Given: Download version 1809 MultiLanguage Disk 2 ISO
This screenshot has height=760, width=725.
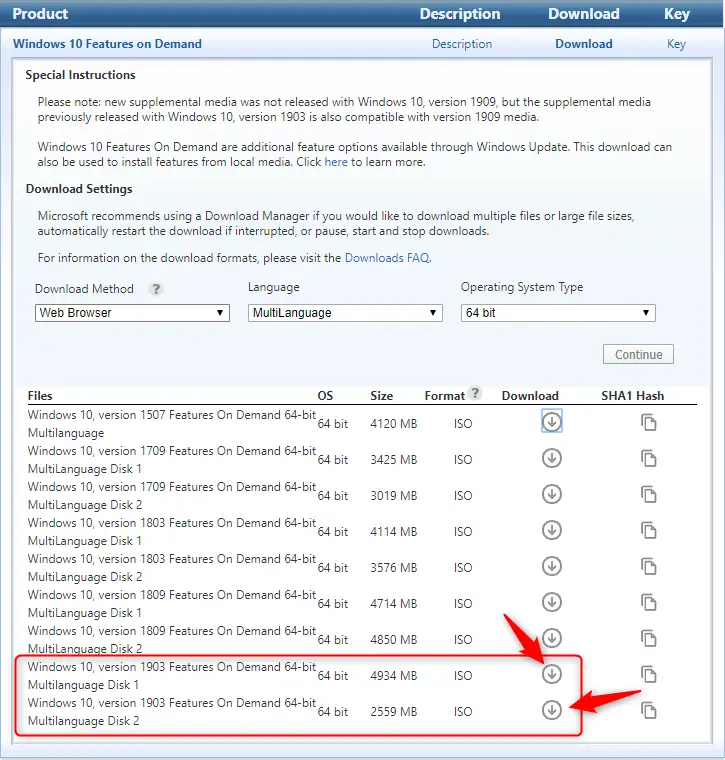Looking at the screenshot, I should (x=552, y=638).
